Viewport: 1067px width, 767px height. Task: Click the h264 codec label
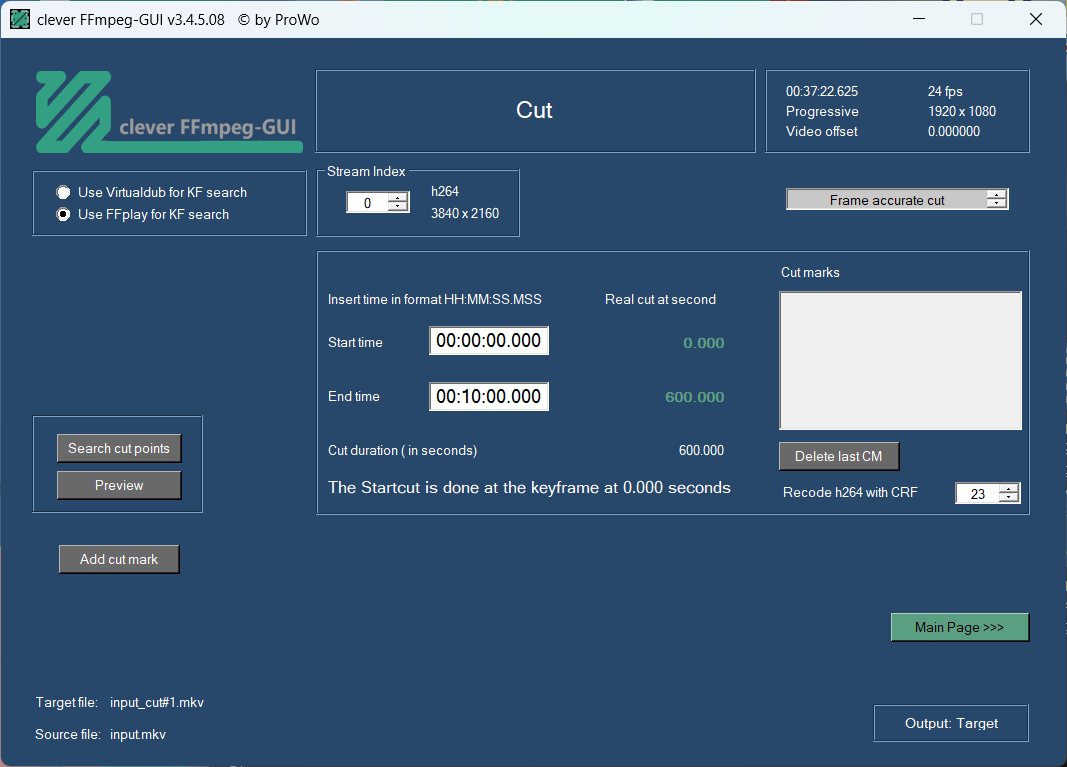(x=444, y=191)
